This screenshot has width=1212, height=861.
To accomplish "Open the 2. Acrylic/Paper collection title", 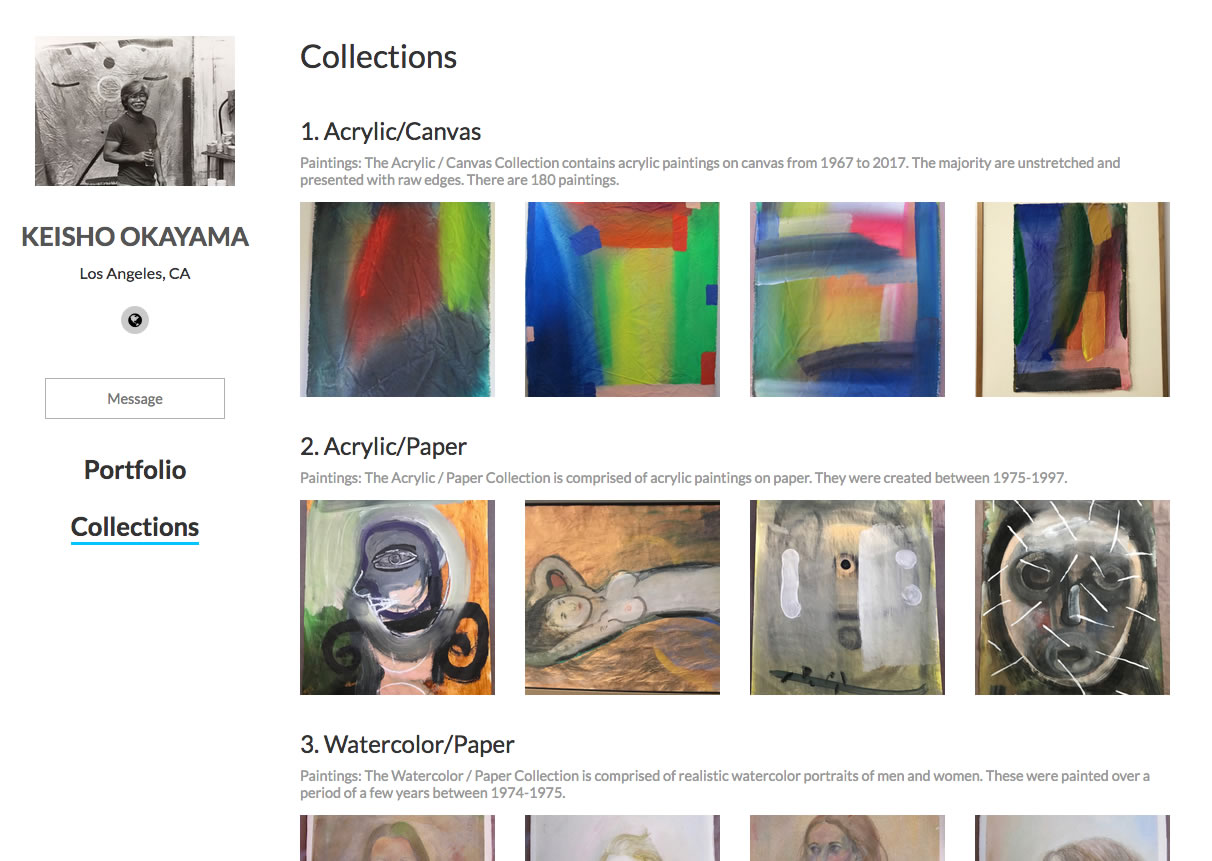I will pyautogui.click(x=383, y=446).
